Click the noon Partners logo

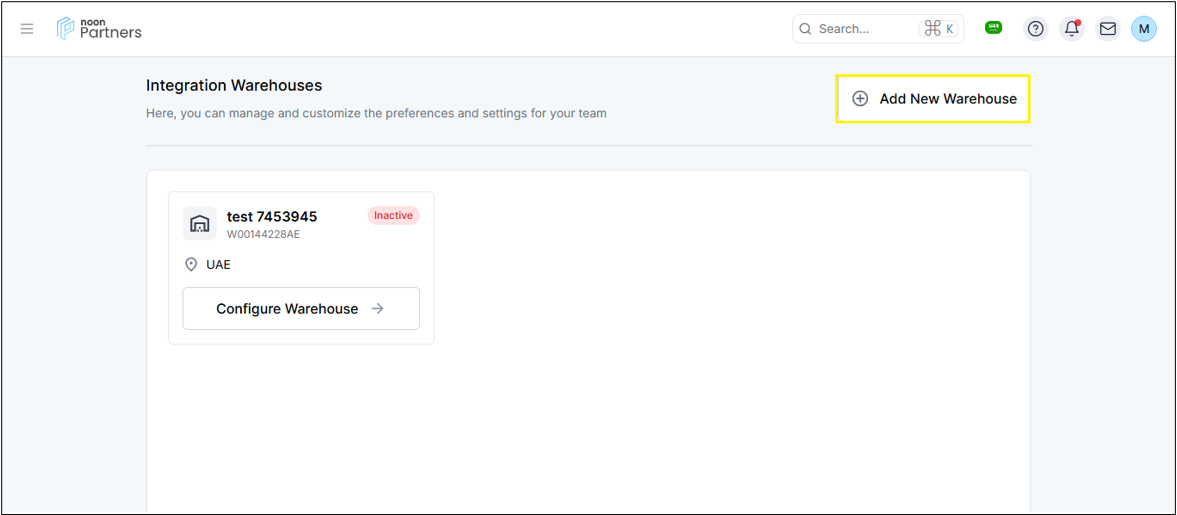[x=99, y=28]
